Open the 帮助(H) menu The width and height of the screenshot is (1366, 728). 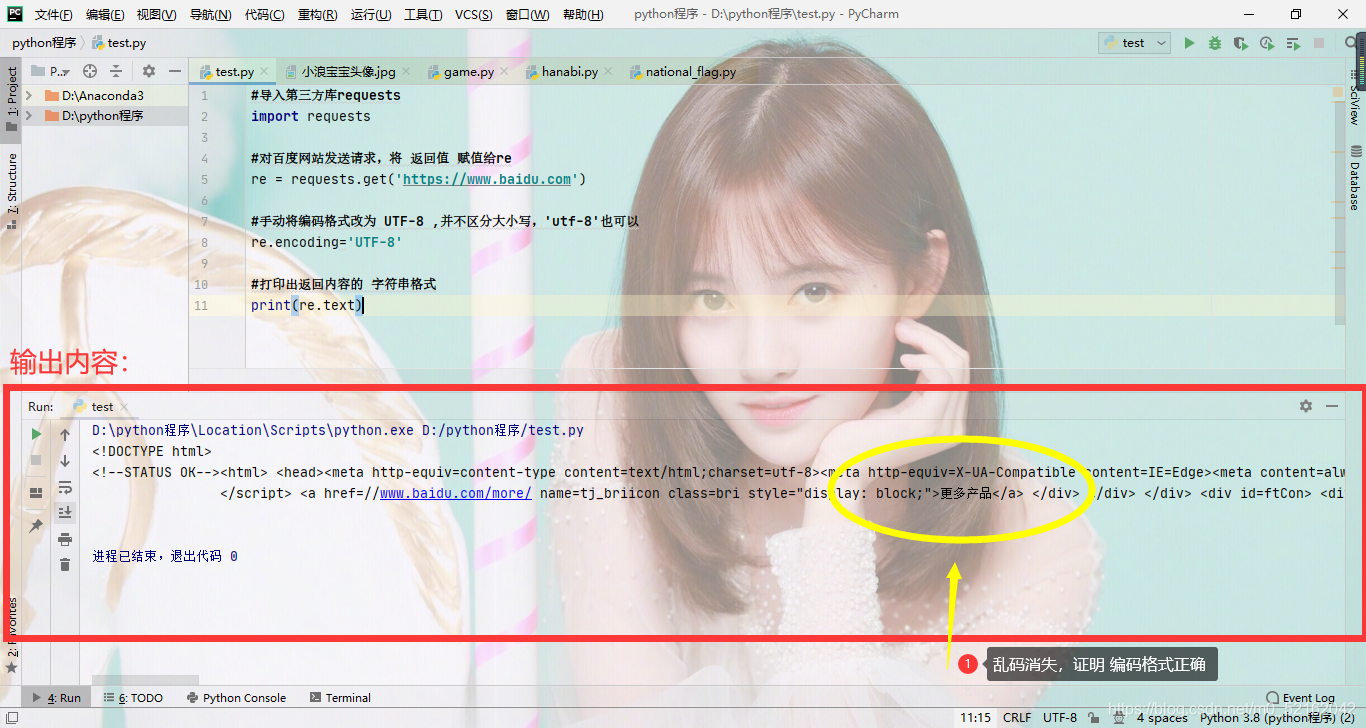583,15
